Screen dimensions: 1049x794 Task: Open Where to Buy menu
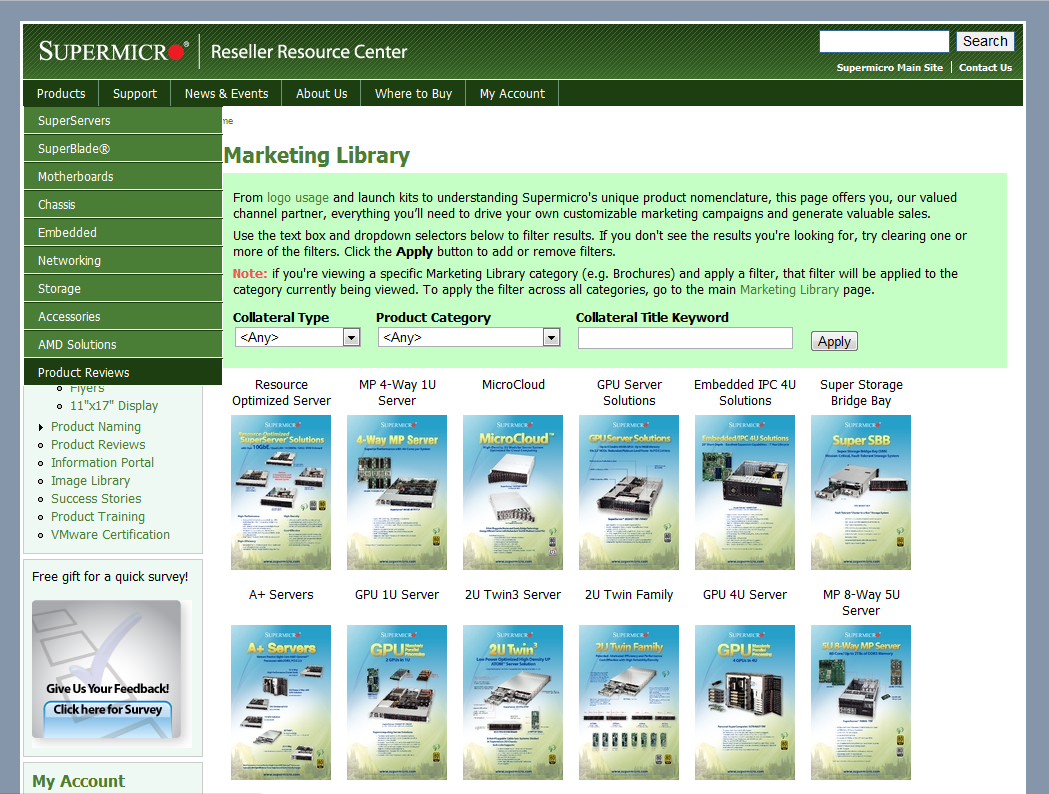point(413,94)
